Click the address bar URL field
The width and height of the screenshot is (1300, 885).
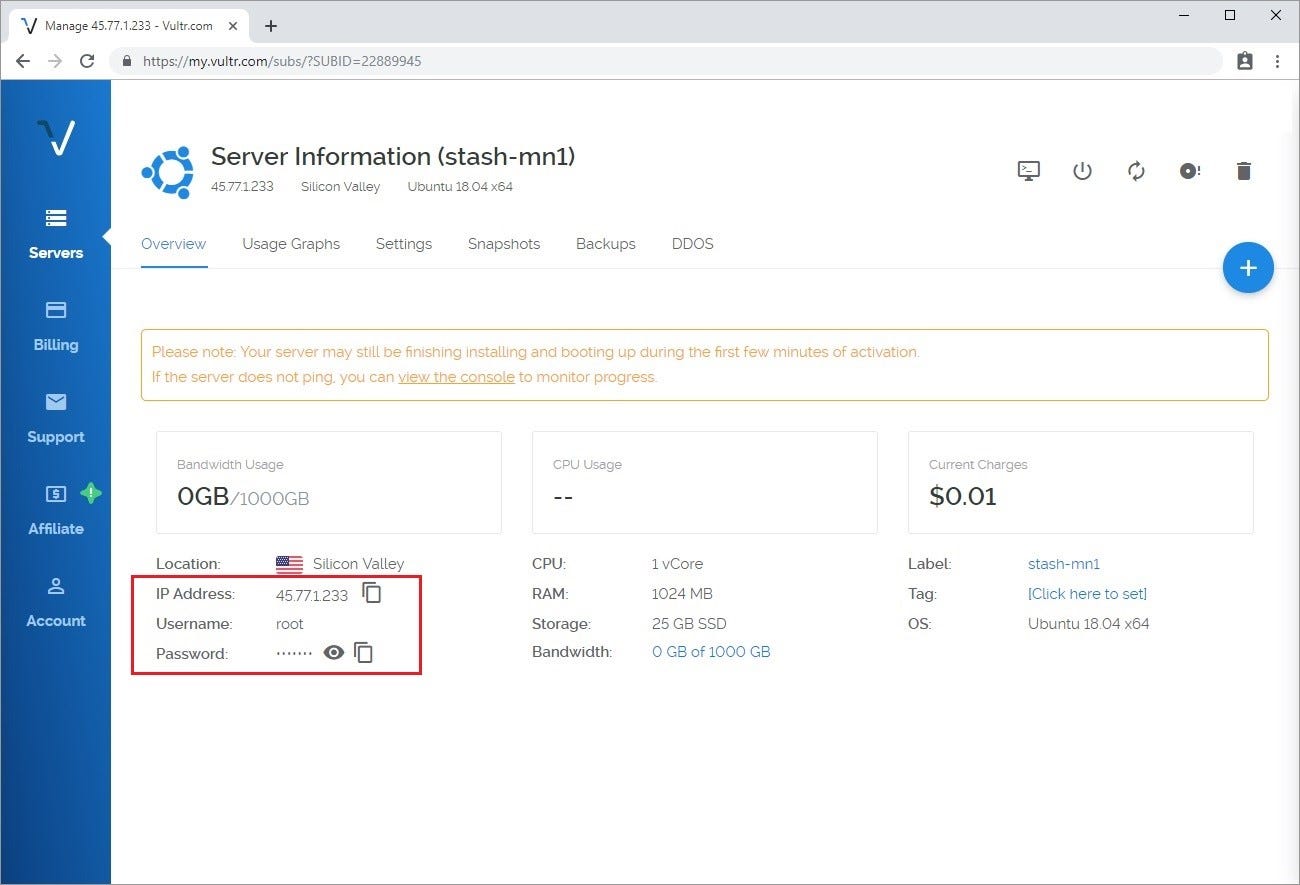665,61
